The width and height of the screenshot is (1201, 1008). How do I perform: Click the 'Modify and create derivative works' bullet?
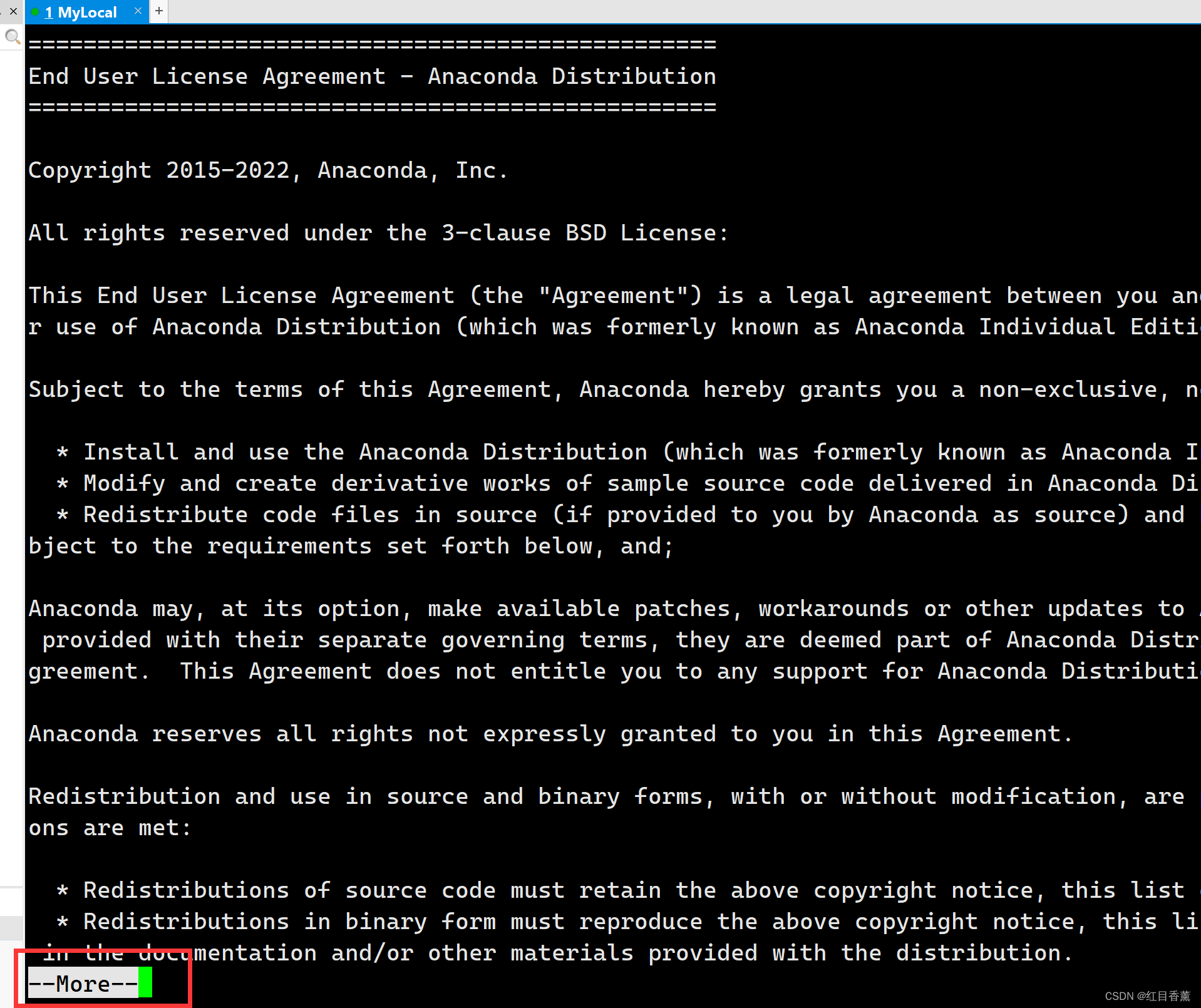pos(627,483)
